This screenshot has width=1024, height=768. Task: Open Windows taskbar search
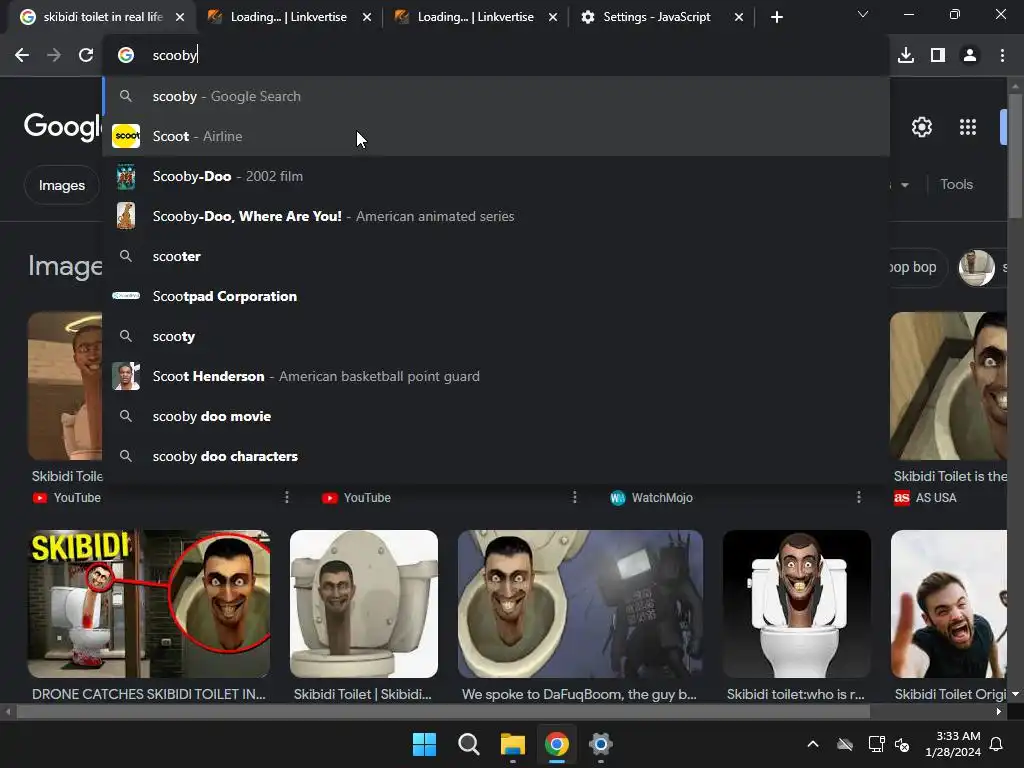pyautogui.click(x=468, y=744)
